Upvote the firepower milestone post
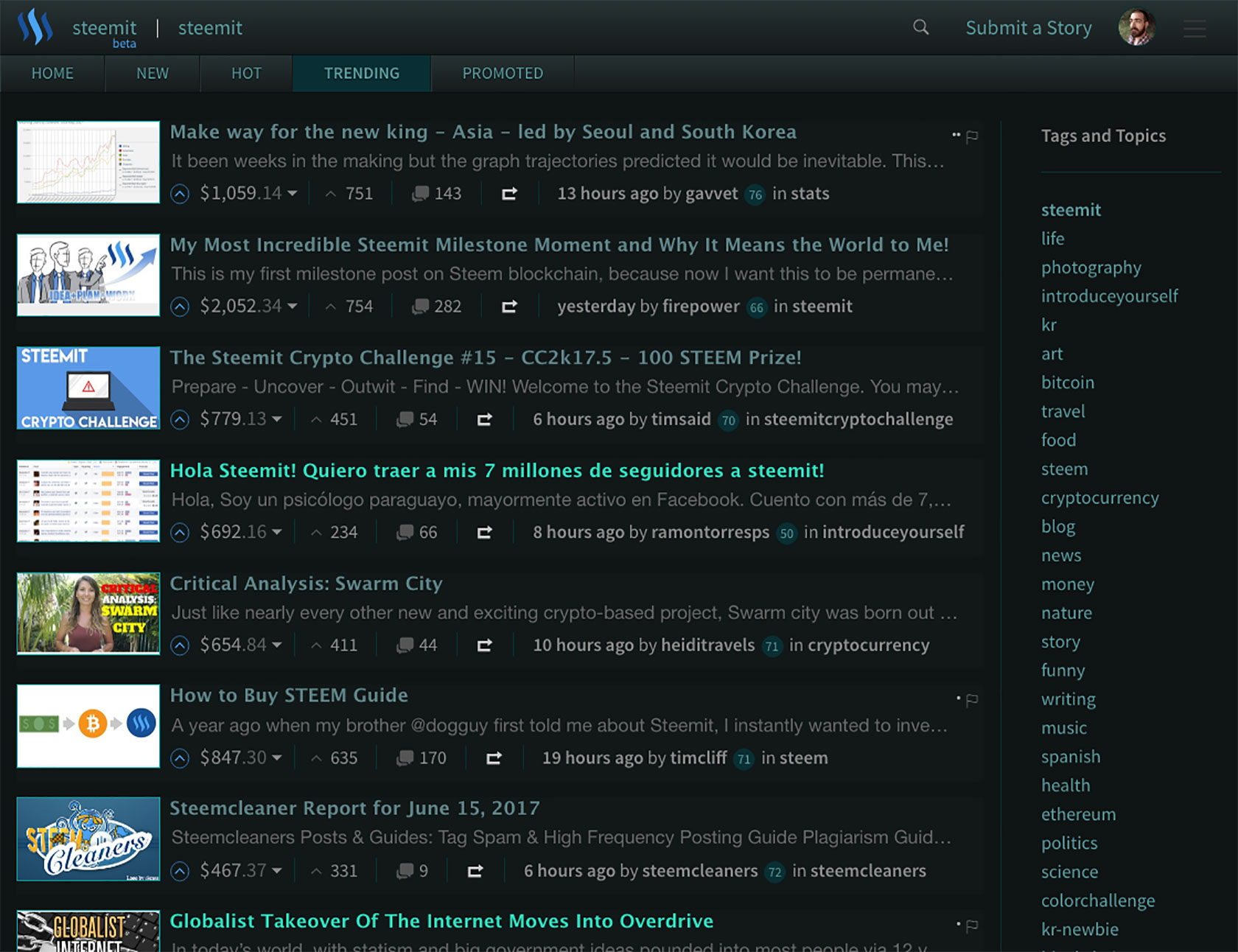The width and height of the screenshot is (1238, 952). [x=180, y=307]
